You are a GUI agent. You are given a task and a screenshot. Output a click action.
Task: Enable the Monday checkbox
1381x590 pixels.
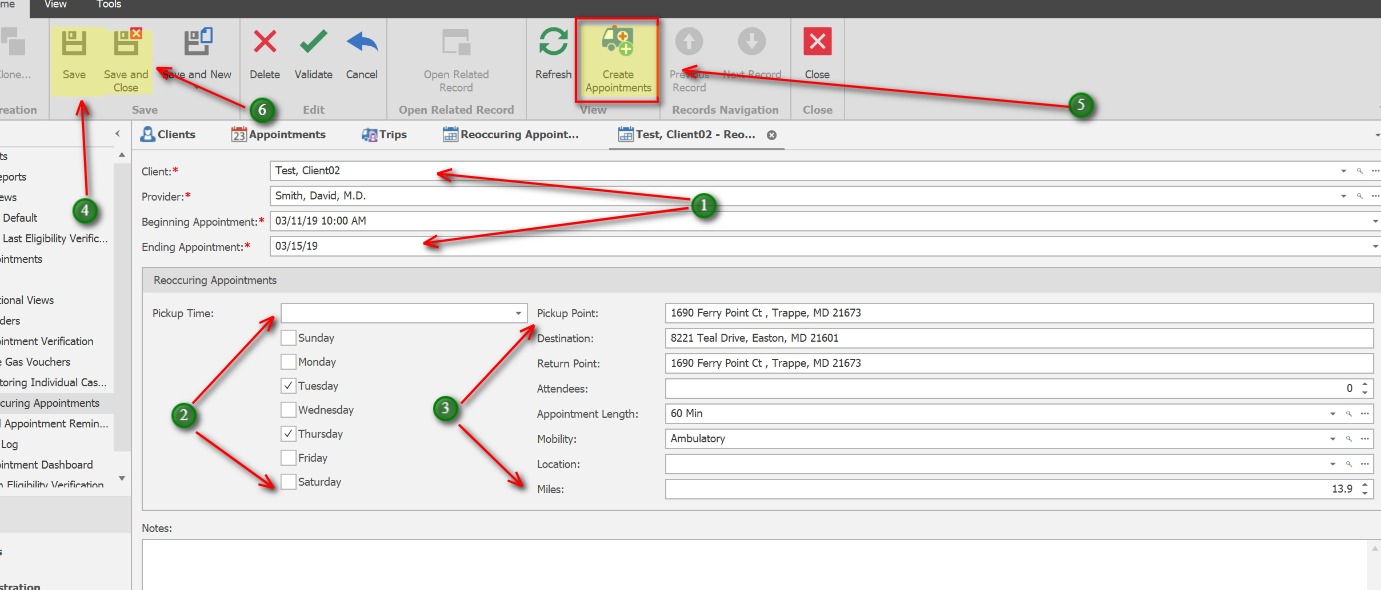(x=290, y=361)
